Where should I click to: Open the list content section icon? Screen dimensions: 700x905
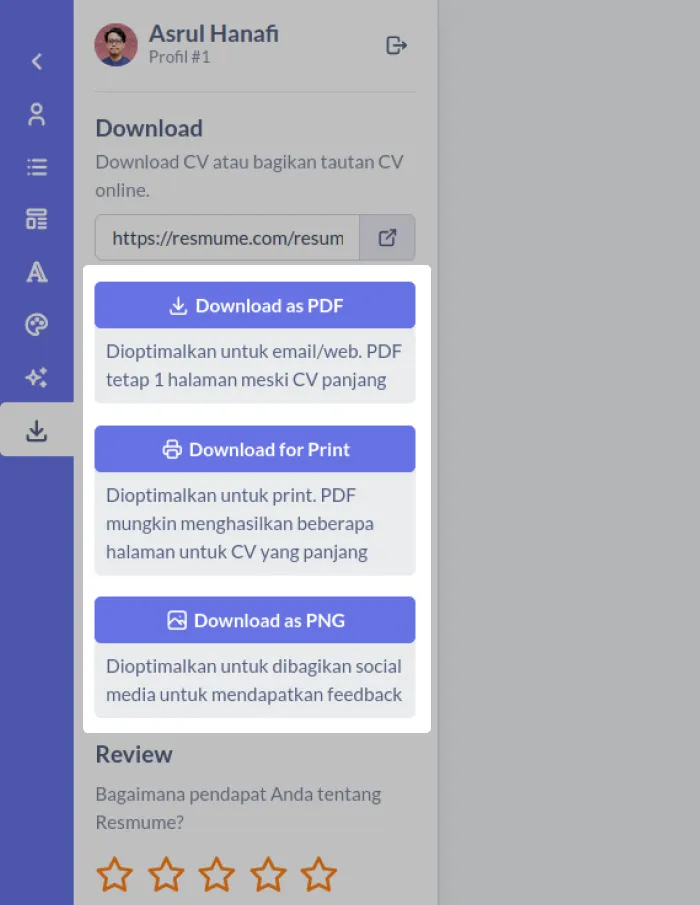(36, 167)
